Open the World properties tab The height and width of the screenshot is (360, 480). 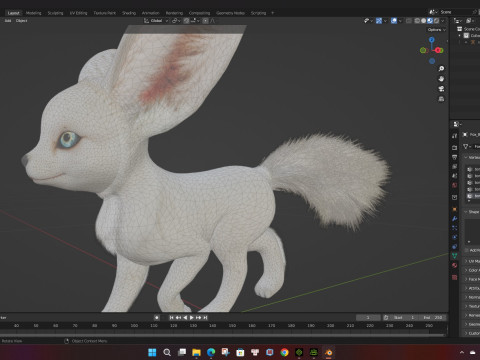click(x=455, y=185)
